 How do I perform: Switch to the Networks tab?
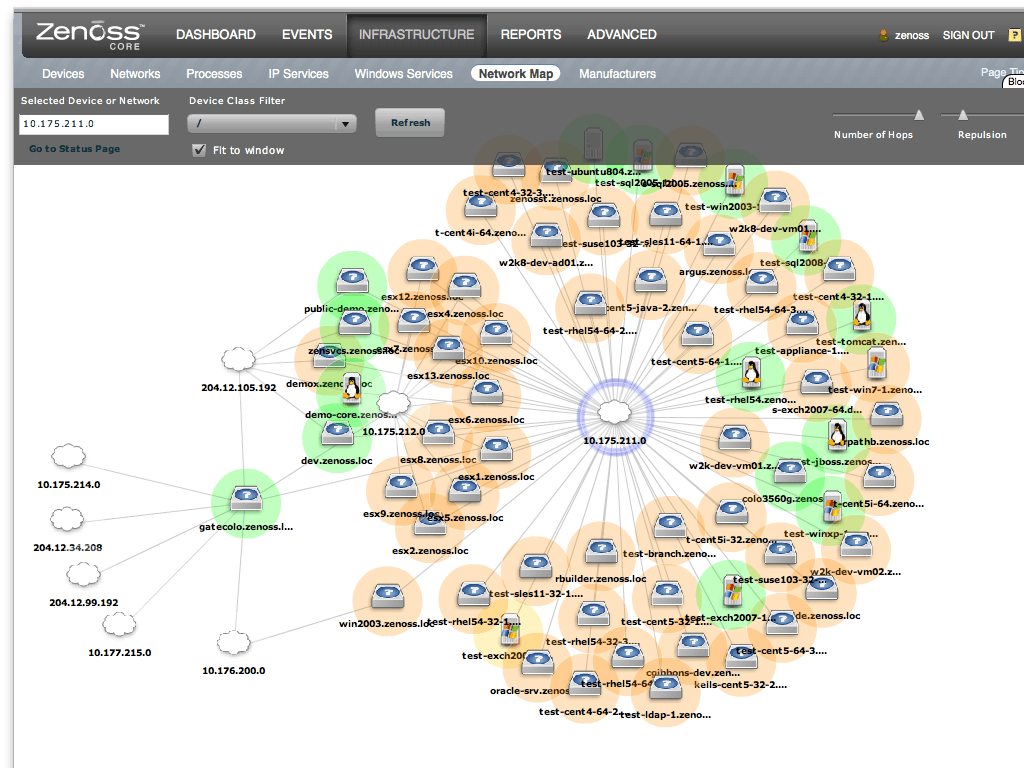(135, 74)
